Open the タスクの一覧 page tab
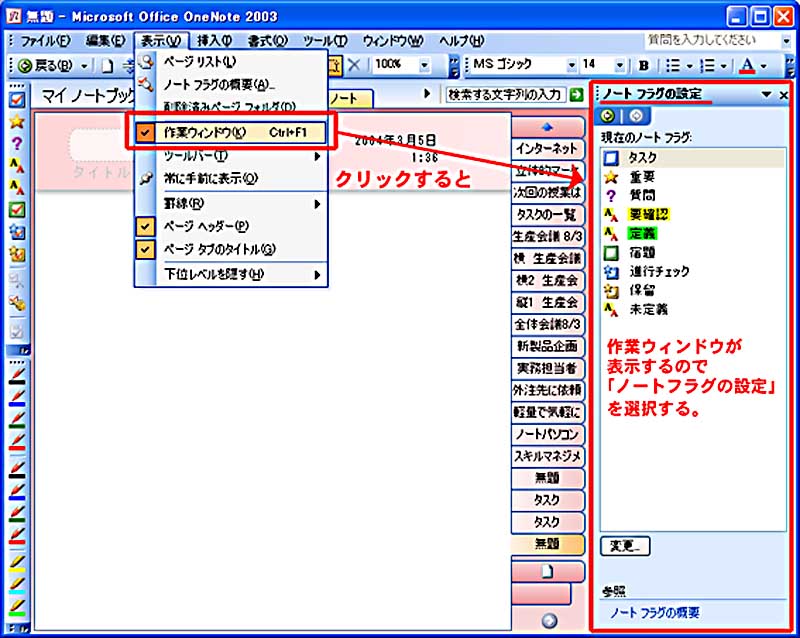This screenshot has height=638, width=800. (547, 214)
